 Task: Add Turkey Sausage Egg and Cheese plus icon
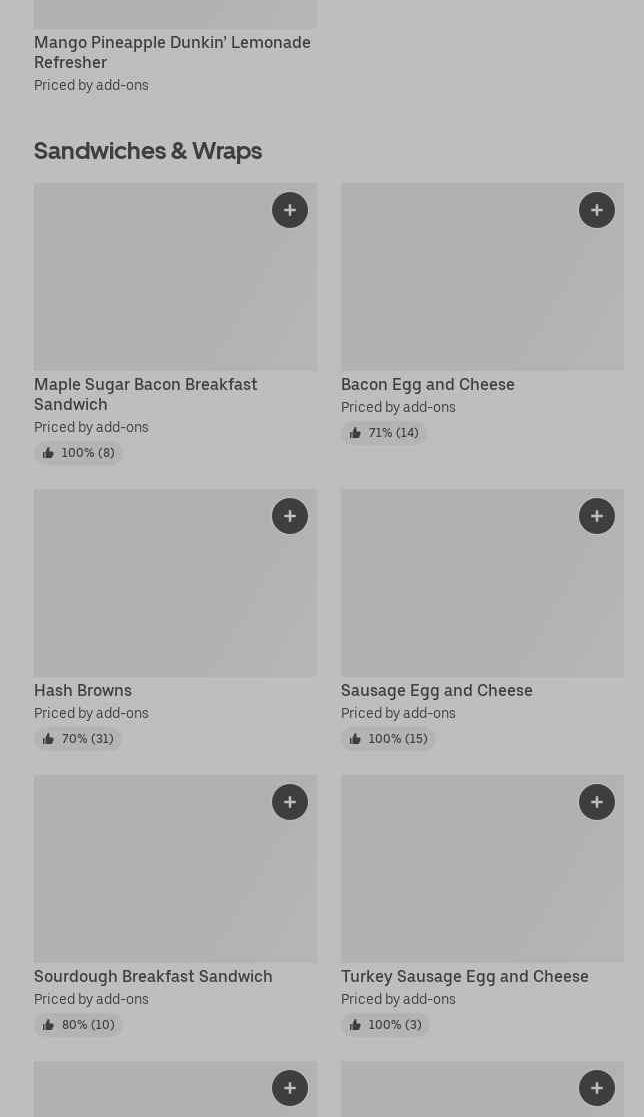597,802
